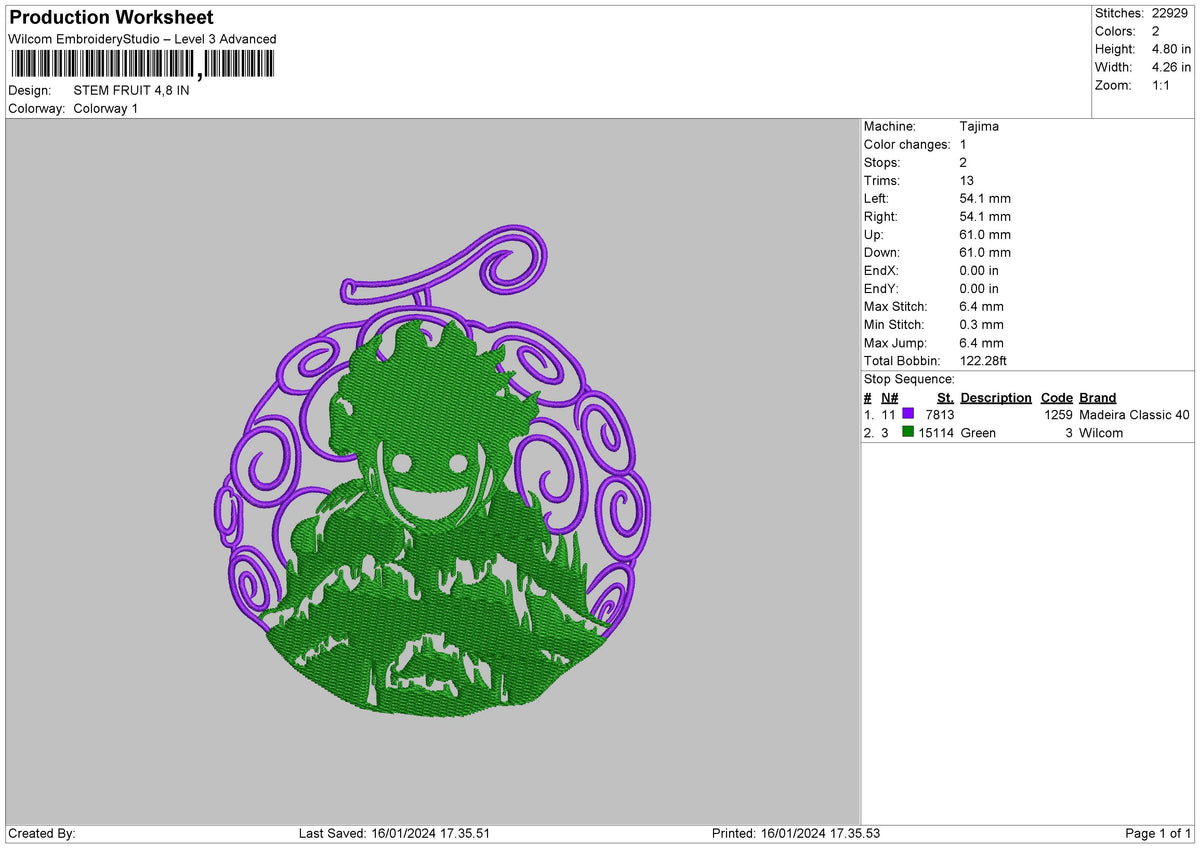This screenshot has width=1200, height=848.
Task: Click the Width value "4.26 in"
Action: [x=1171, y=67]
